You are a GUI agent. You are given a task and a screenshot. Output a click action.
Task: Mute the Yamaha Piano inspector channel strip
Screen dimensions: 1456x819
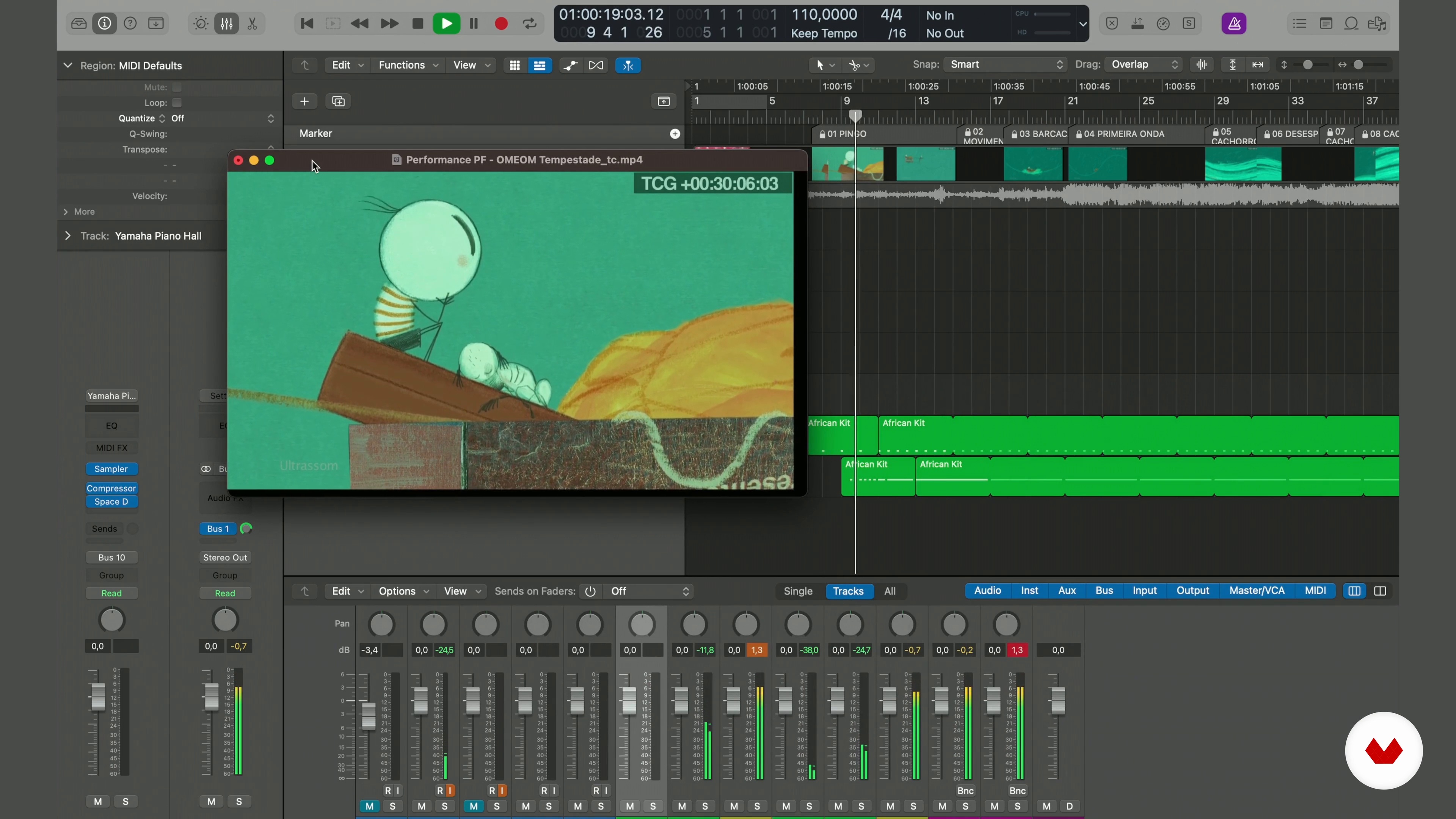click(x=98, y=802)
